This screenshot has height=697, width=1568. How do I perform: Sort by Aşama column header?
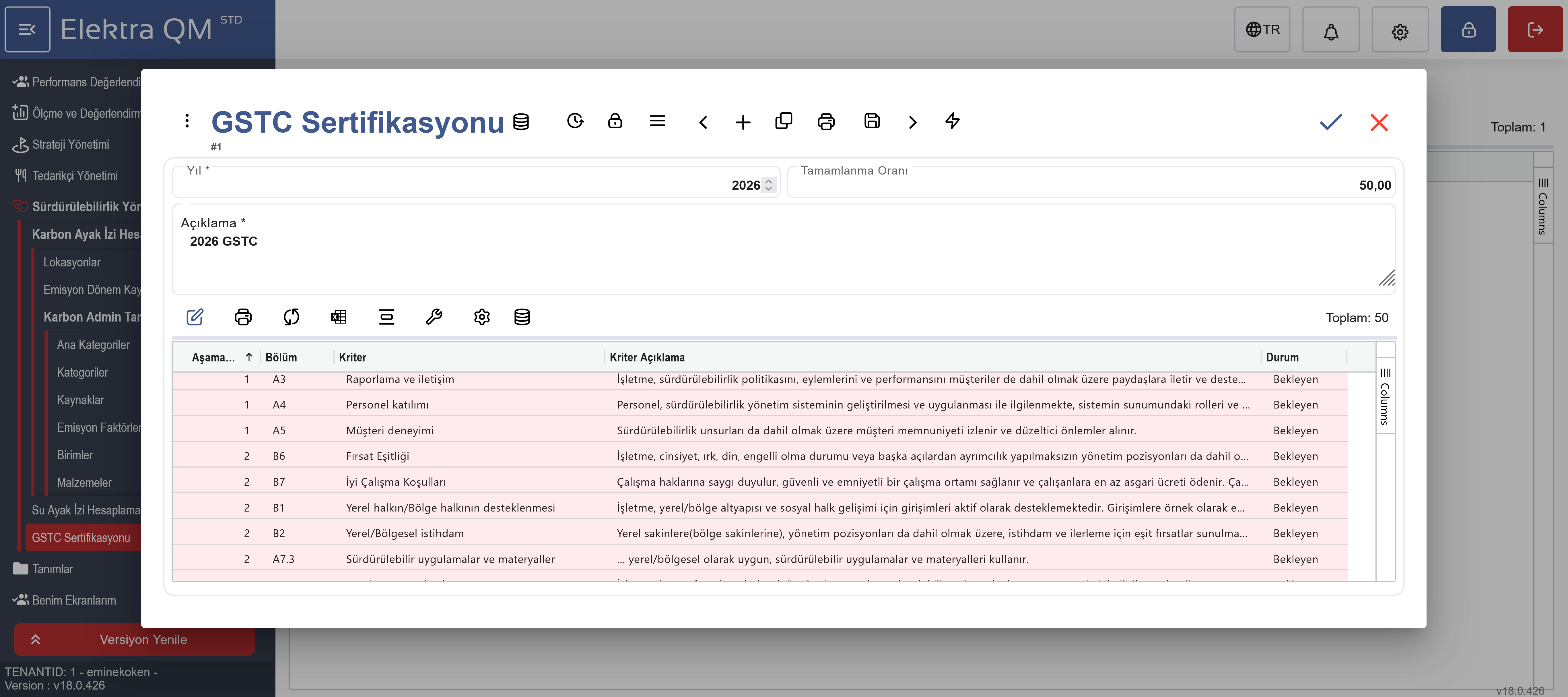click(214, 358)
